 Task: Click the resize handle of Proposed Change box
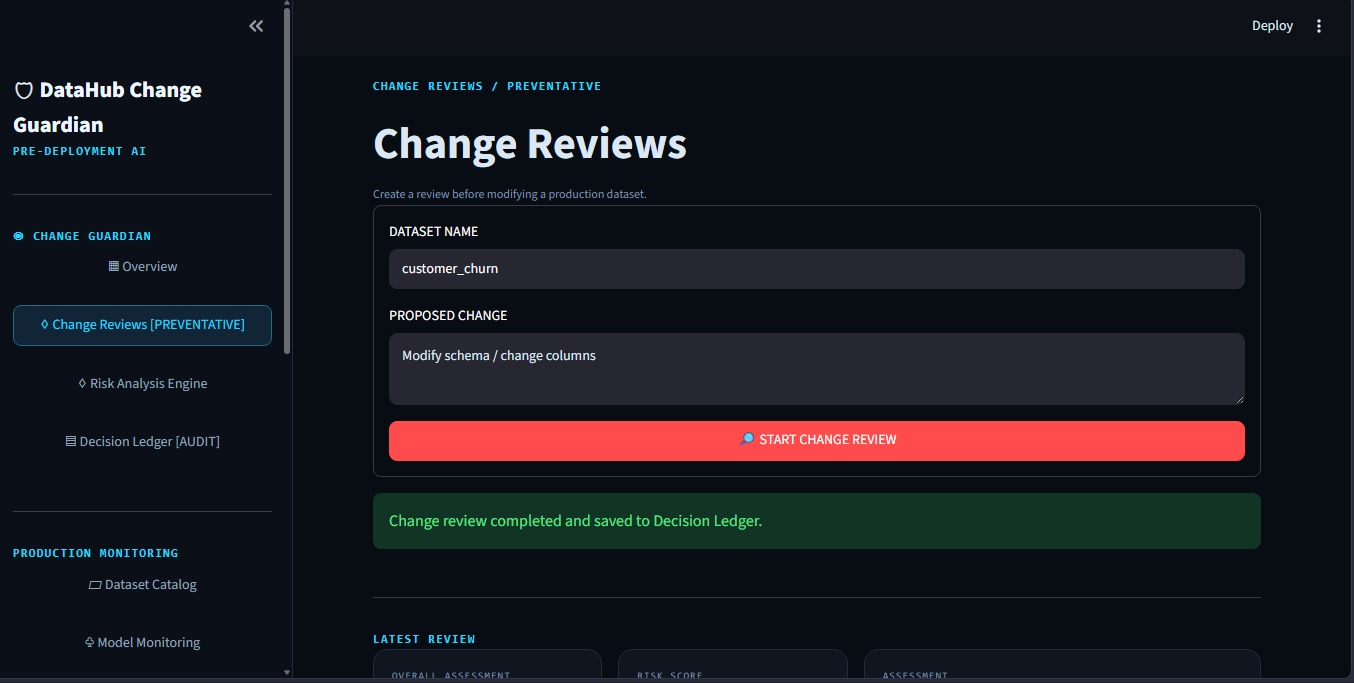click(x=1239, y=399)
